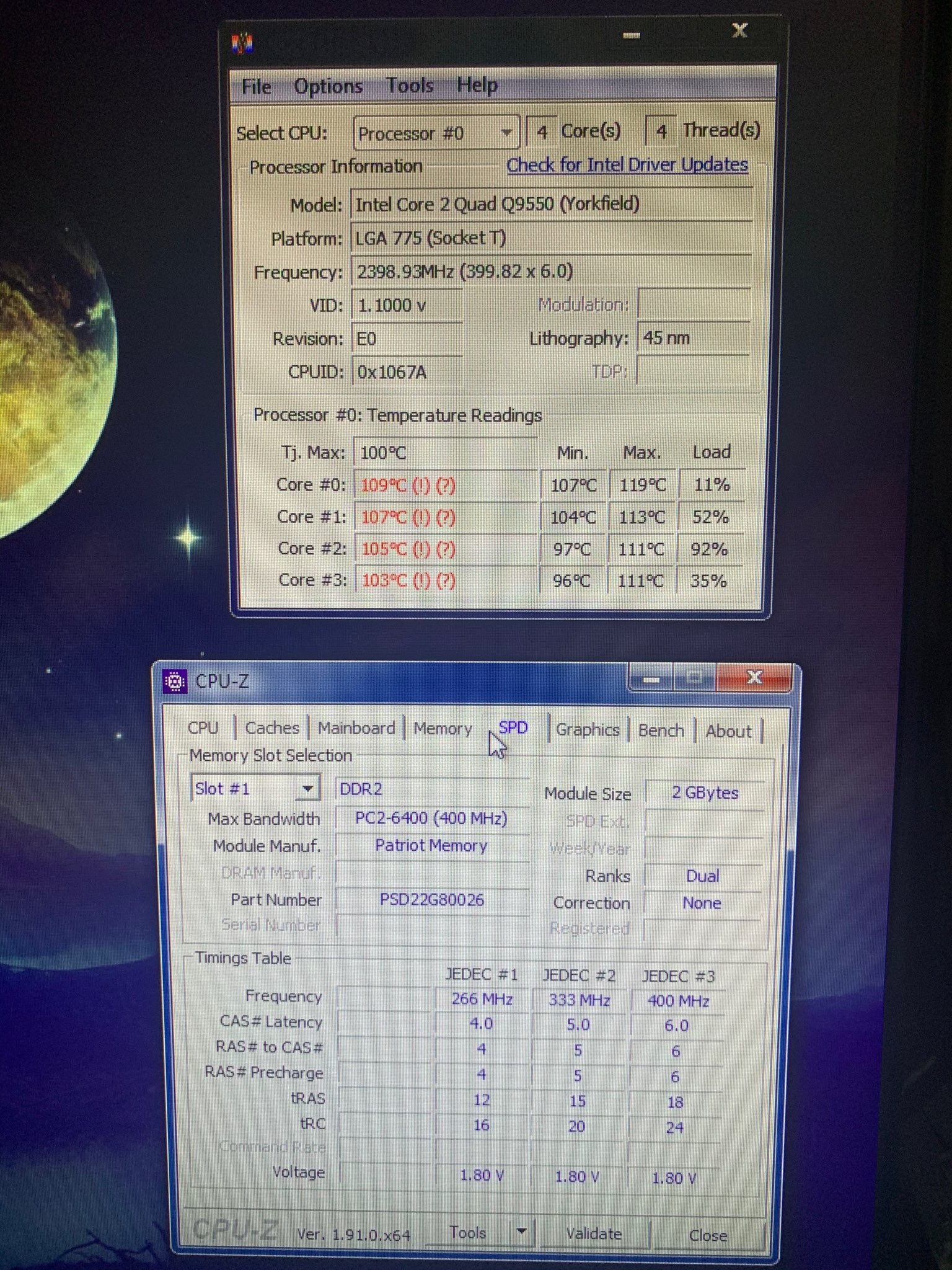
Task: Click the VID value 1.1000 v
Action: point(407,305)
